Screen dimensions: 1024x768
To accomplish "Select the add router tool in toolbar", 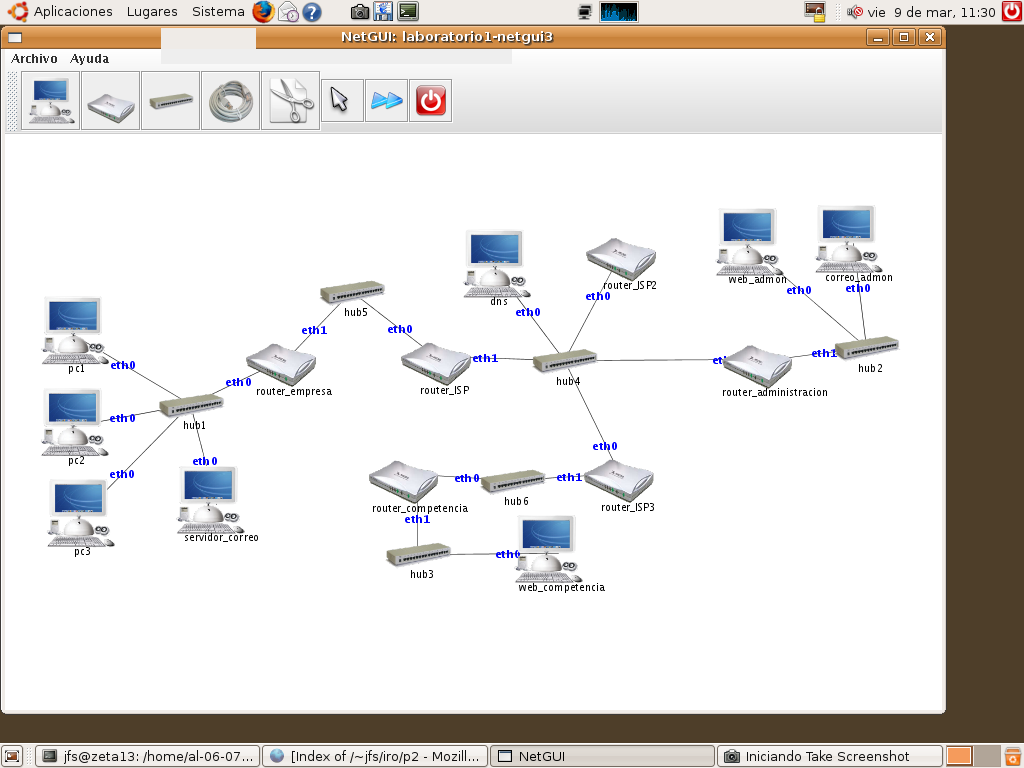I will pyautogui.click(x=110, y=100).
